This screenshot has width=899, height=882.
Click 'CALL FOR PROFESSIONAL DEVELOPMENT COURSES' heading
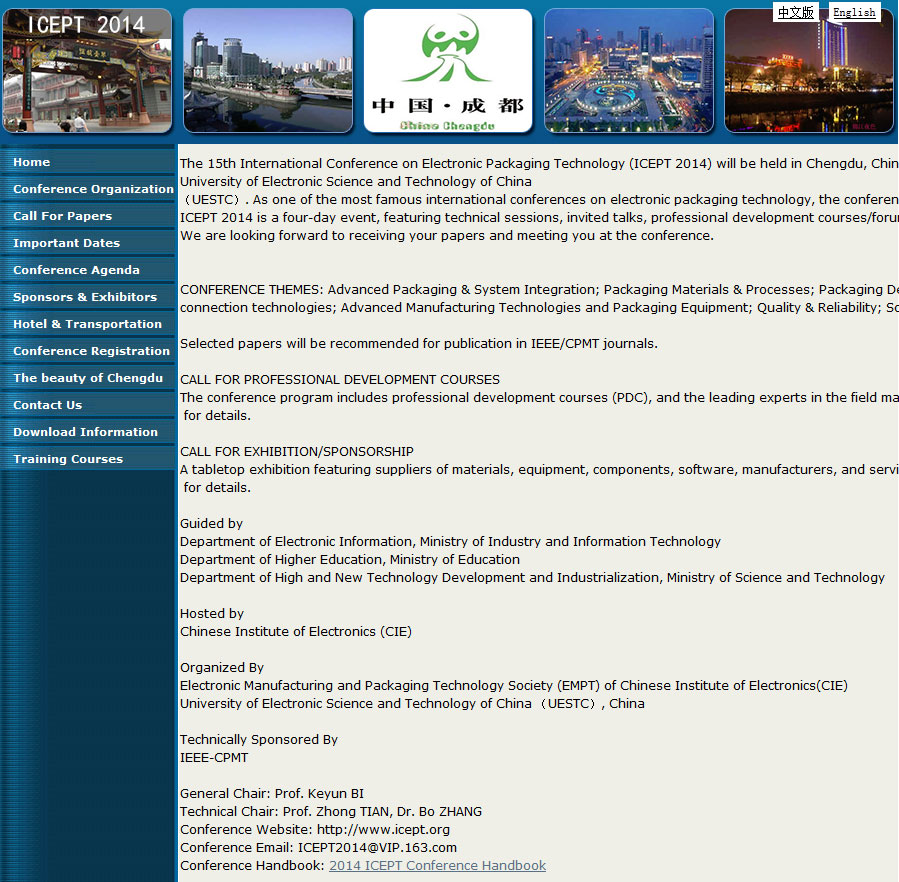[340, 380]
